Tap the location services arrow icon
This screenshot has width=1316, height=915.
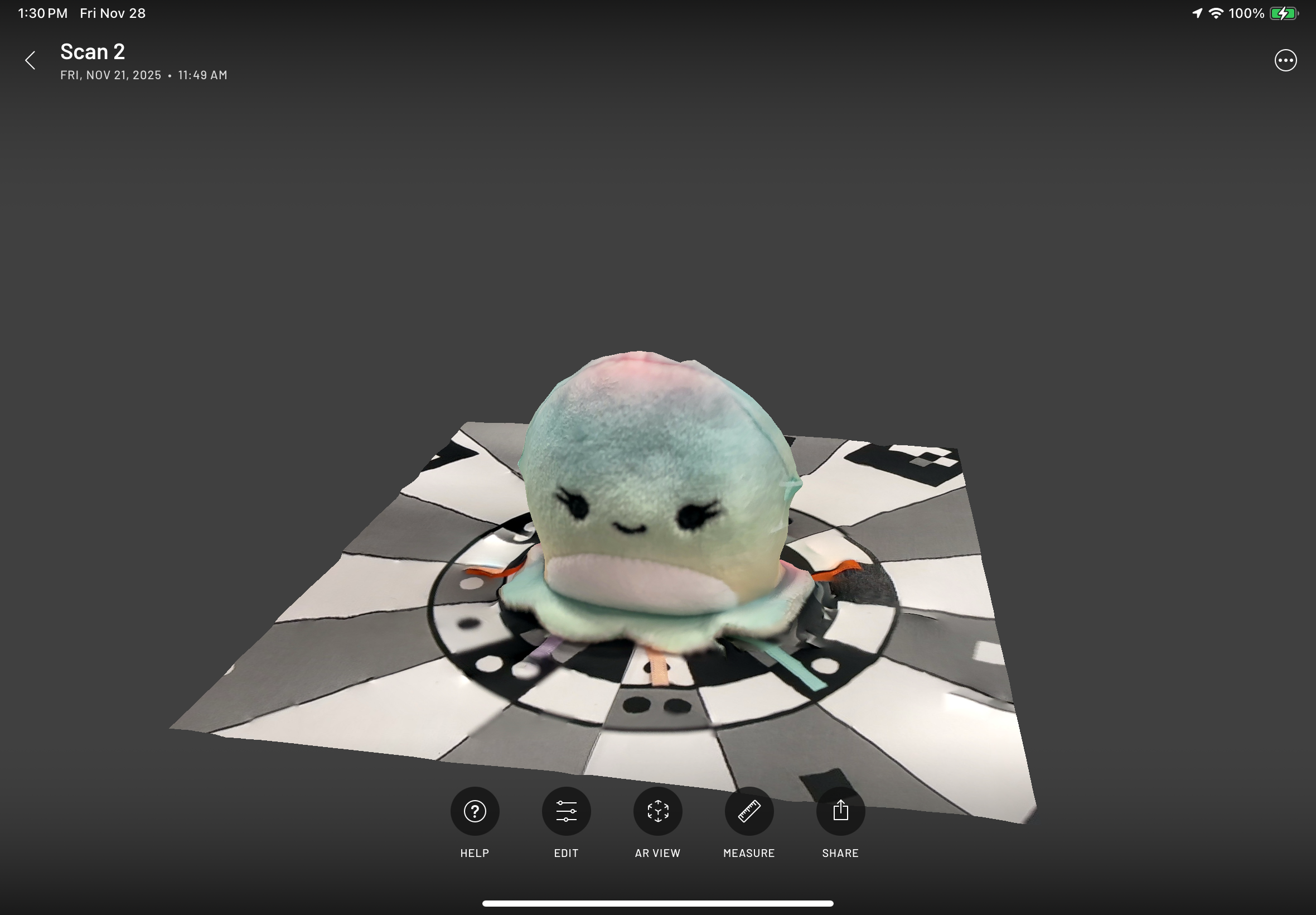click(1197, 13)
